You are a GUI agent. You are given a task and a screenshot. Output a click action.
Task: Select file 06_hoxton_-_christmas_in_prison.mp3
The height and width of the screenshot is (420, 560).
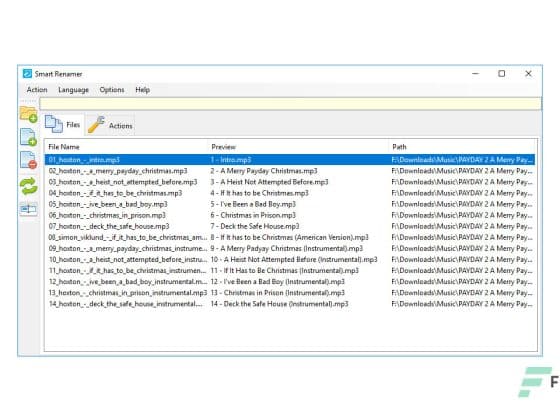point(107,215)
